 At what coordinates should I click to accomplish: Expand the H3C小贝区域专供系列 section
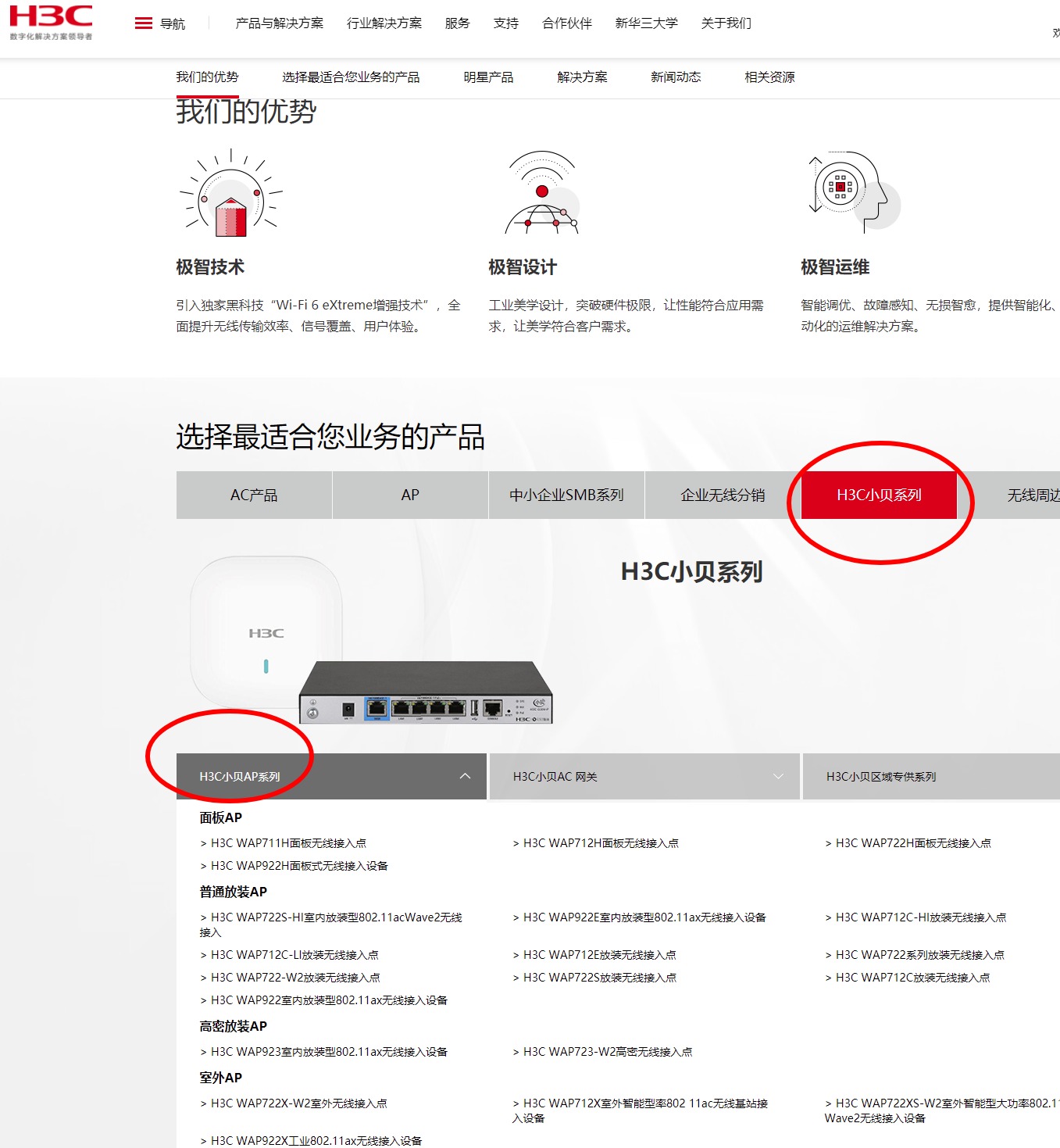[x=931, y=776]
